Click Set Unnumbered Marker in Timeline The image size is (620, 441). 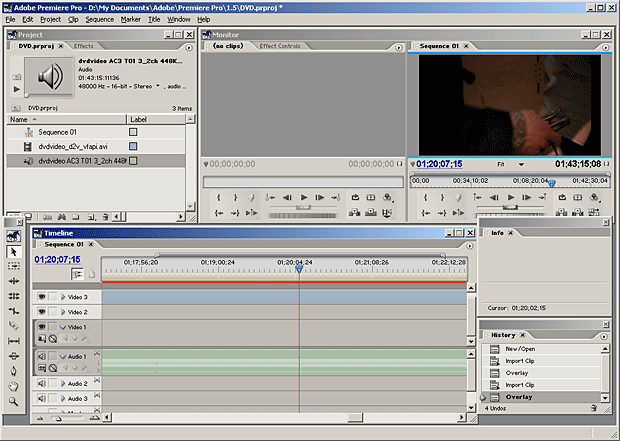pyautogui.click(x=92, y=274)
